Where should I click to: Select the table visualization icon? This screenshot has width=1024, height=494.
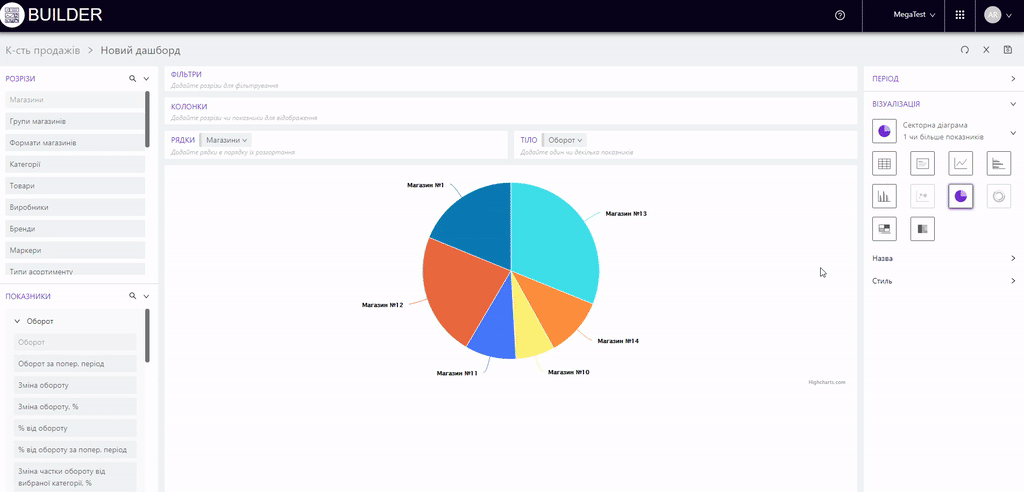(x=884, y=163)
